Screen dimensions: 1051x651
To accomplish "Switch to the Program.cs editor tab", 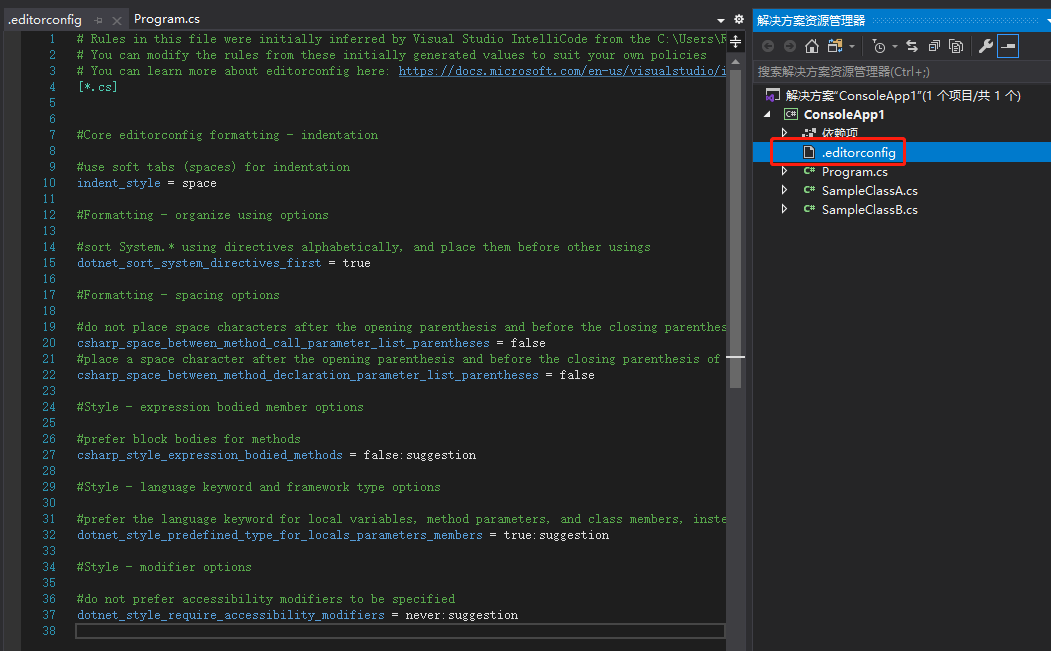I will [x=166, y=17].
